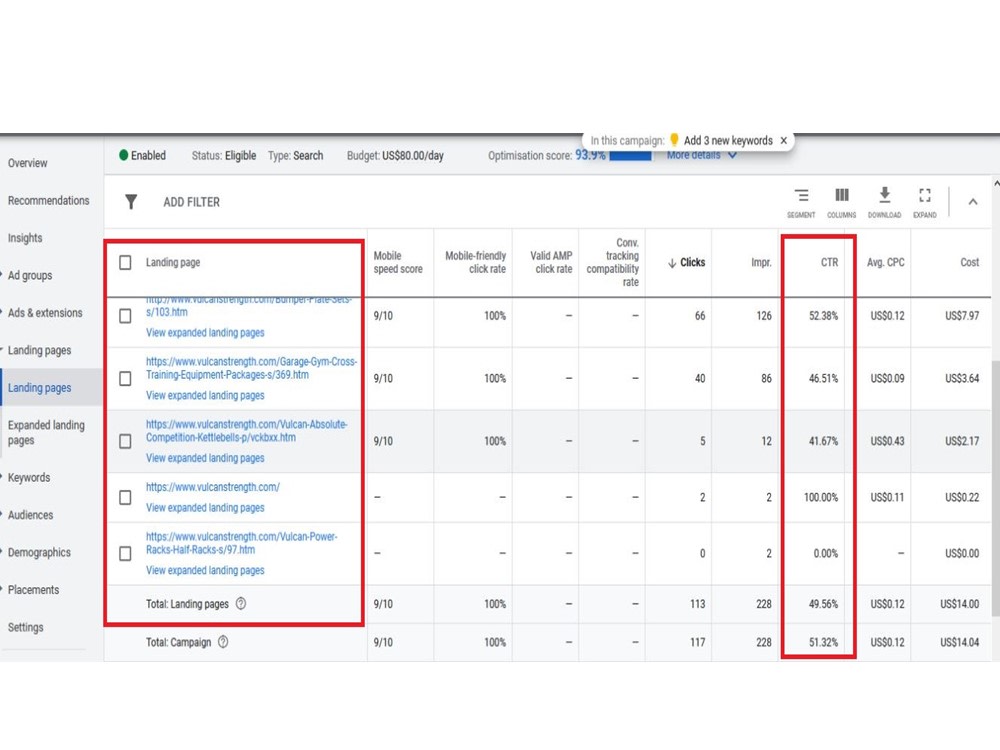Image resolution: width=1000 pixels, height=750 pixels.
Task: Open Expanded landing pages sidebar item
Action: [46, 432]
